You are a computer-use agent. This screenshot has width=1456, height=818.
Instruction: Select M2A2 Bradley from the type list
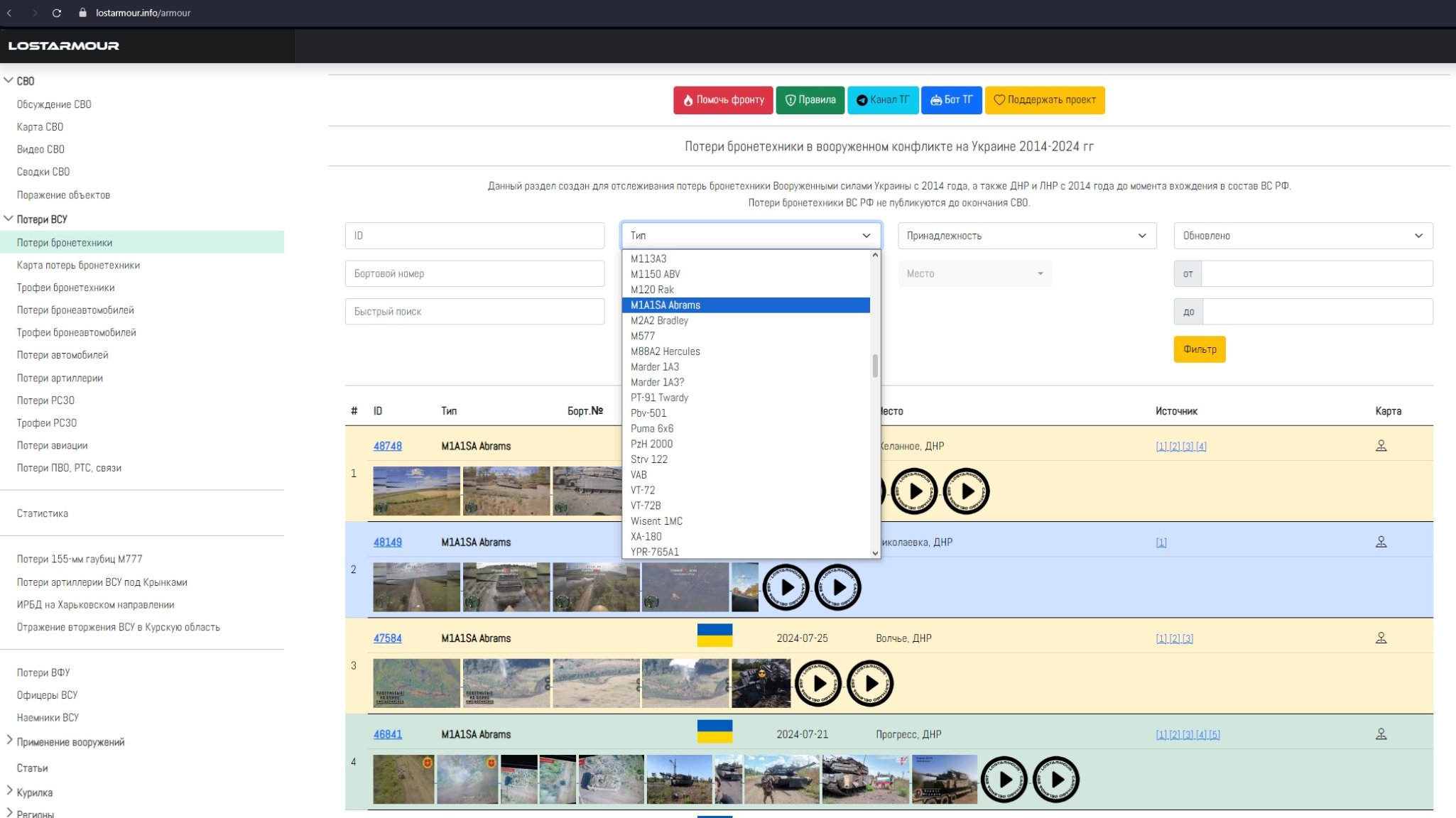coord(659,320)
